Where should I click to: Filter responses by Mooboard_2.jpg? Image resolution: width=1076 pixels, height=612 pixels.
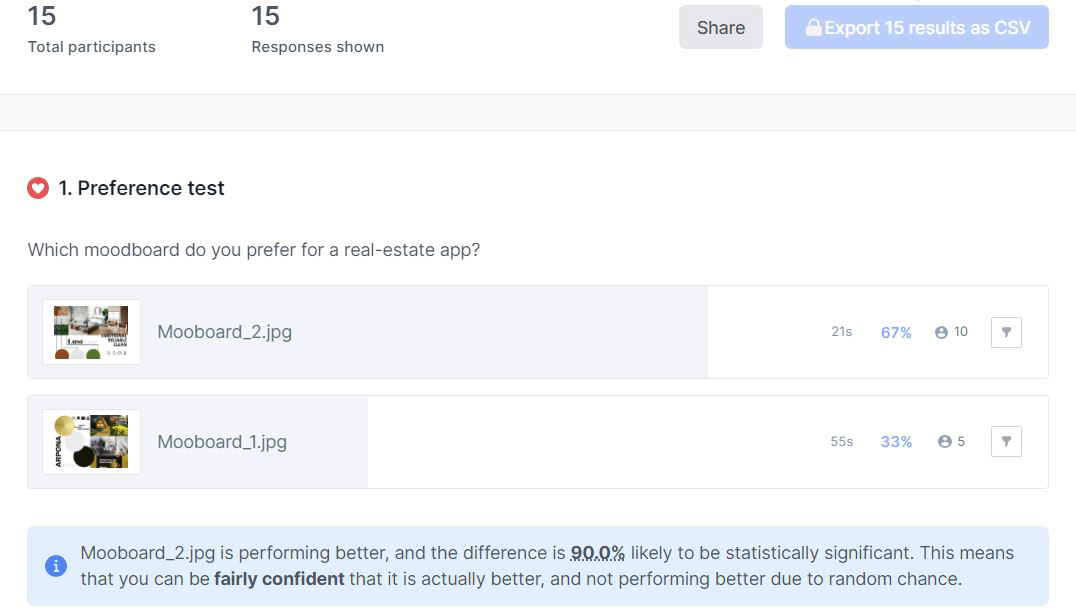coord(1006,332)
